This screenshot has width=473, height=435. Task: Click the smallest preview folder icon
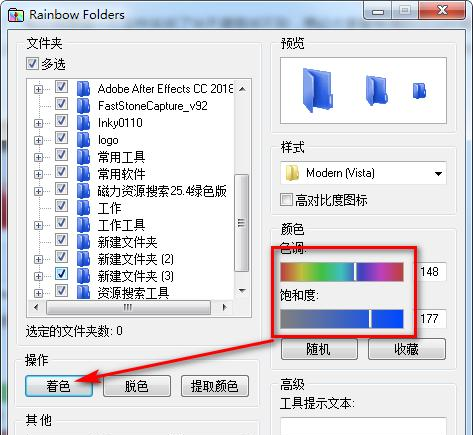click(x=419, y=91)
